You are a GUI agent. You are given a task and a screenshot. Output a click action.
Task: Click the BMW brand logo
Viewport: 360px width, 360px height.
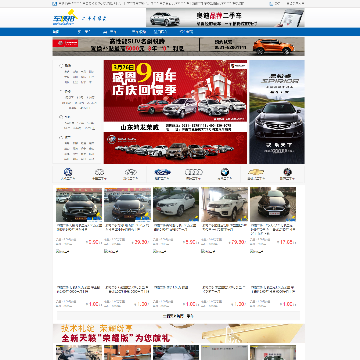tap(225, 172)
